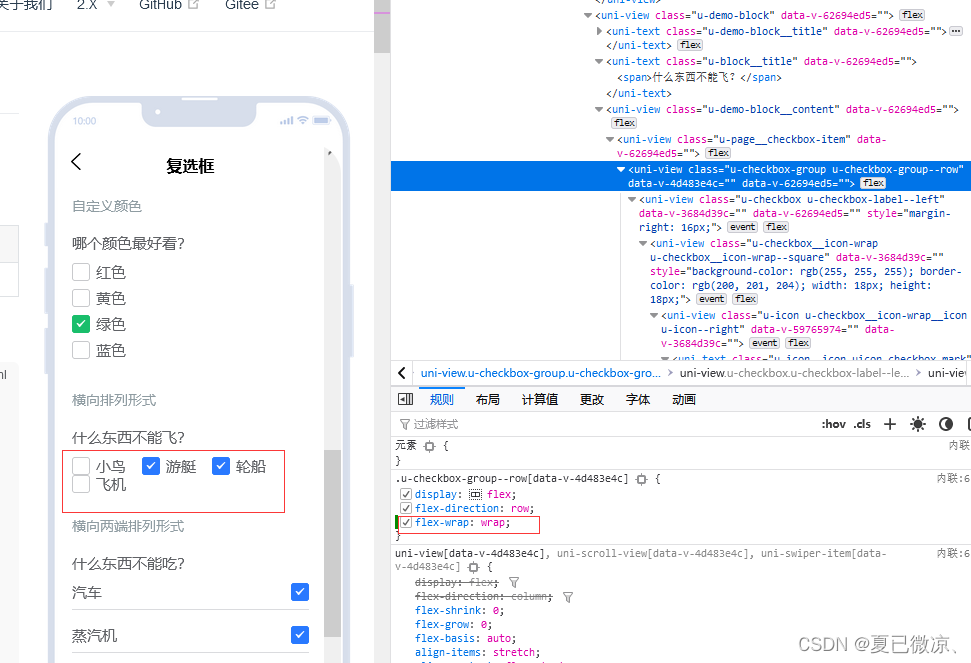Check the 黄色 checkbox

[81, 298]
